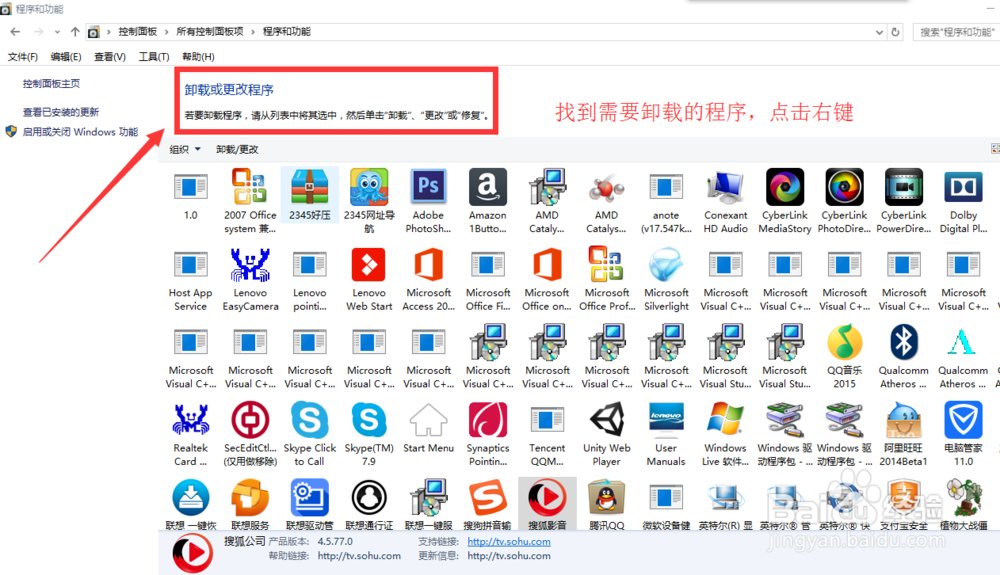The width and height of the screenshot is (1000, 575).
Task: Select Lenovo Web Start program
Action: pos(369,279)
